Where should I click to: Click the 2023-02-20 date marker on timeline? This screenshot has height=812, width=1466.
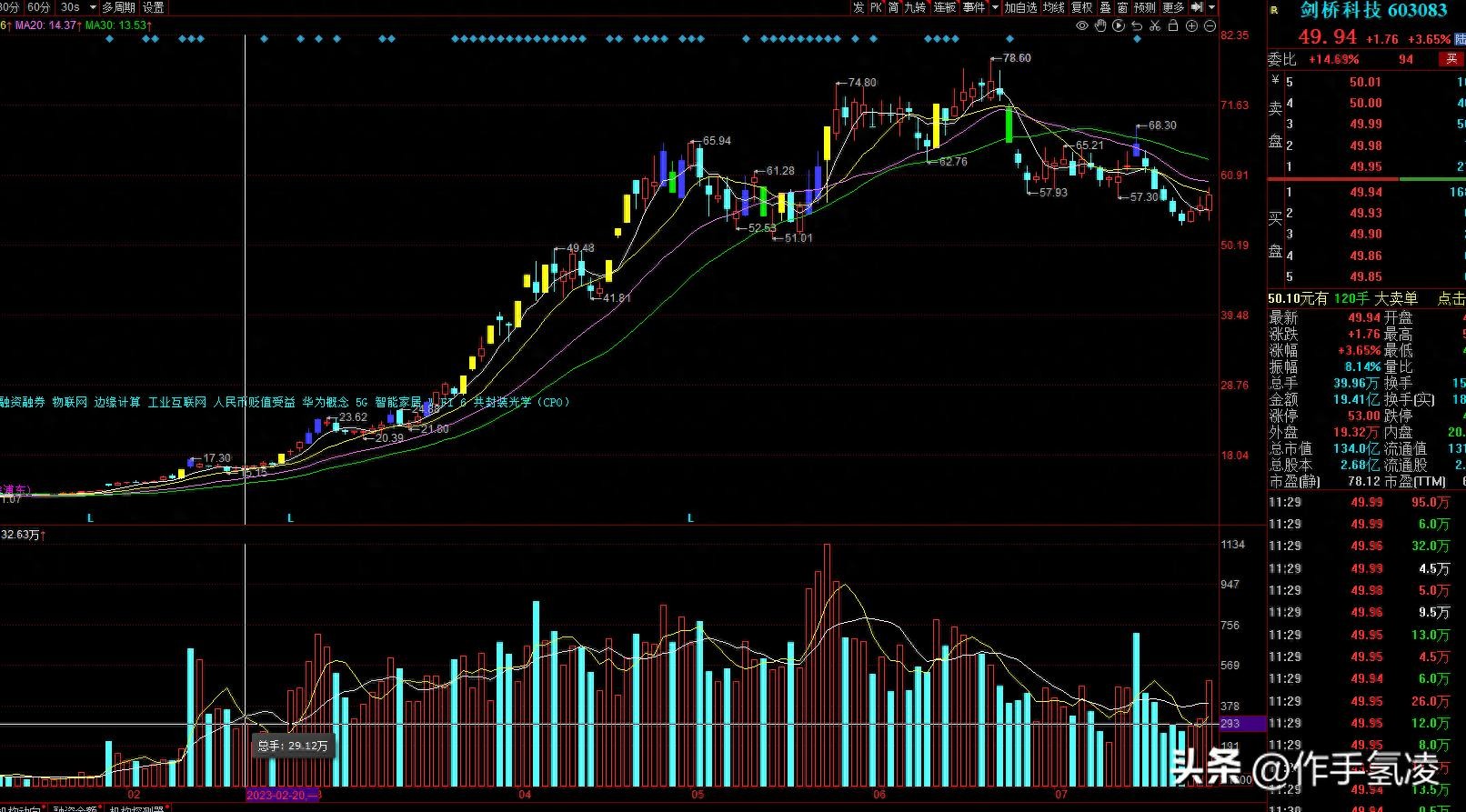point(282,795)
